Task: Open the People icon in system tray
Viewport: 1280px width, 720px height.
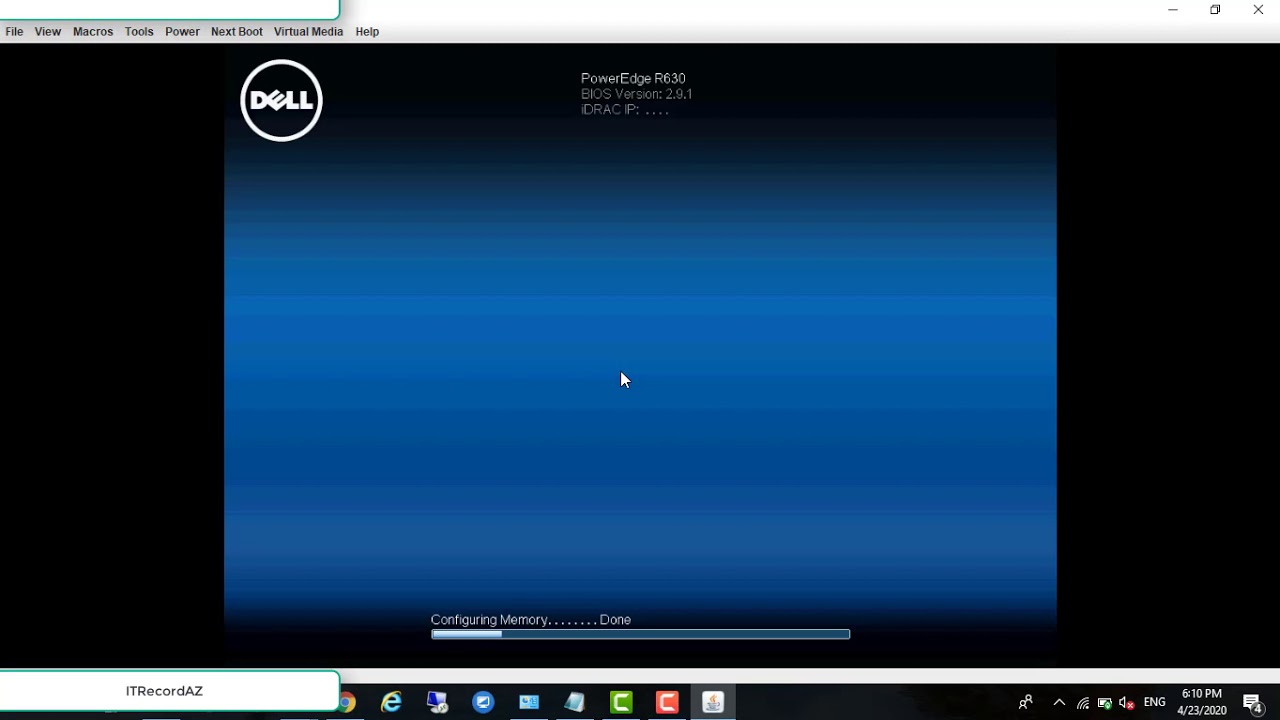Action: tap(1025, 703)
